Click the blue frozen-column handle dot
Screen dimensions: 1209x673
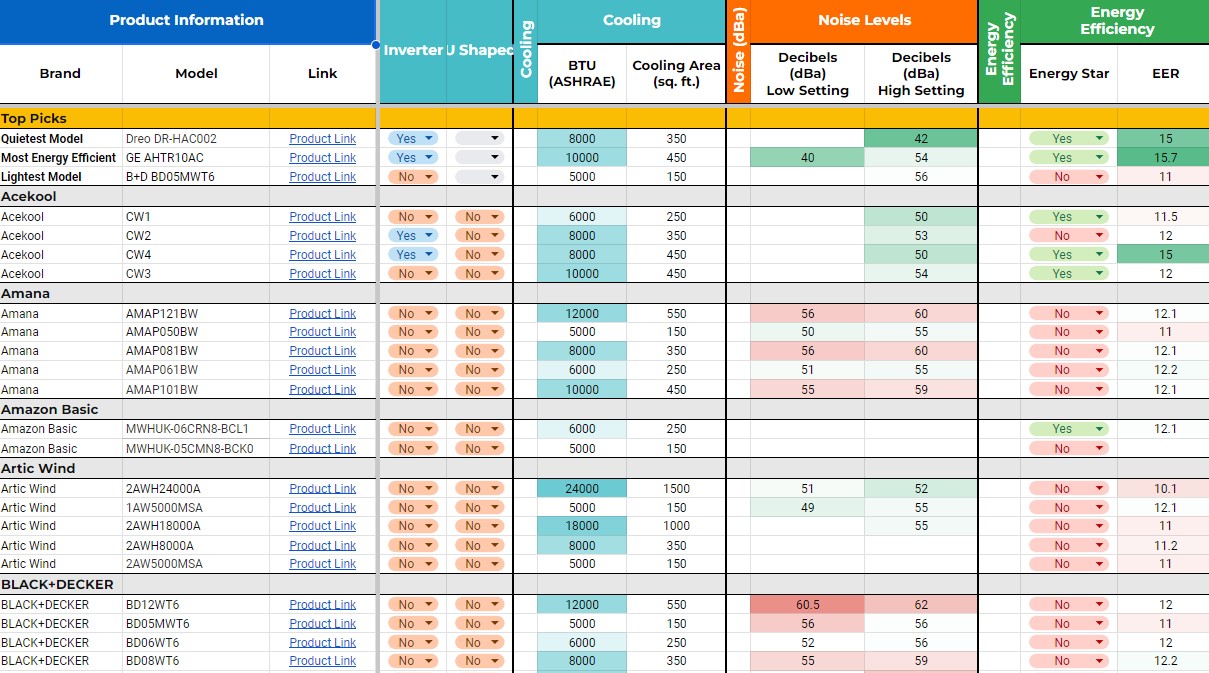(376, 44)
